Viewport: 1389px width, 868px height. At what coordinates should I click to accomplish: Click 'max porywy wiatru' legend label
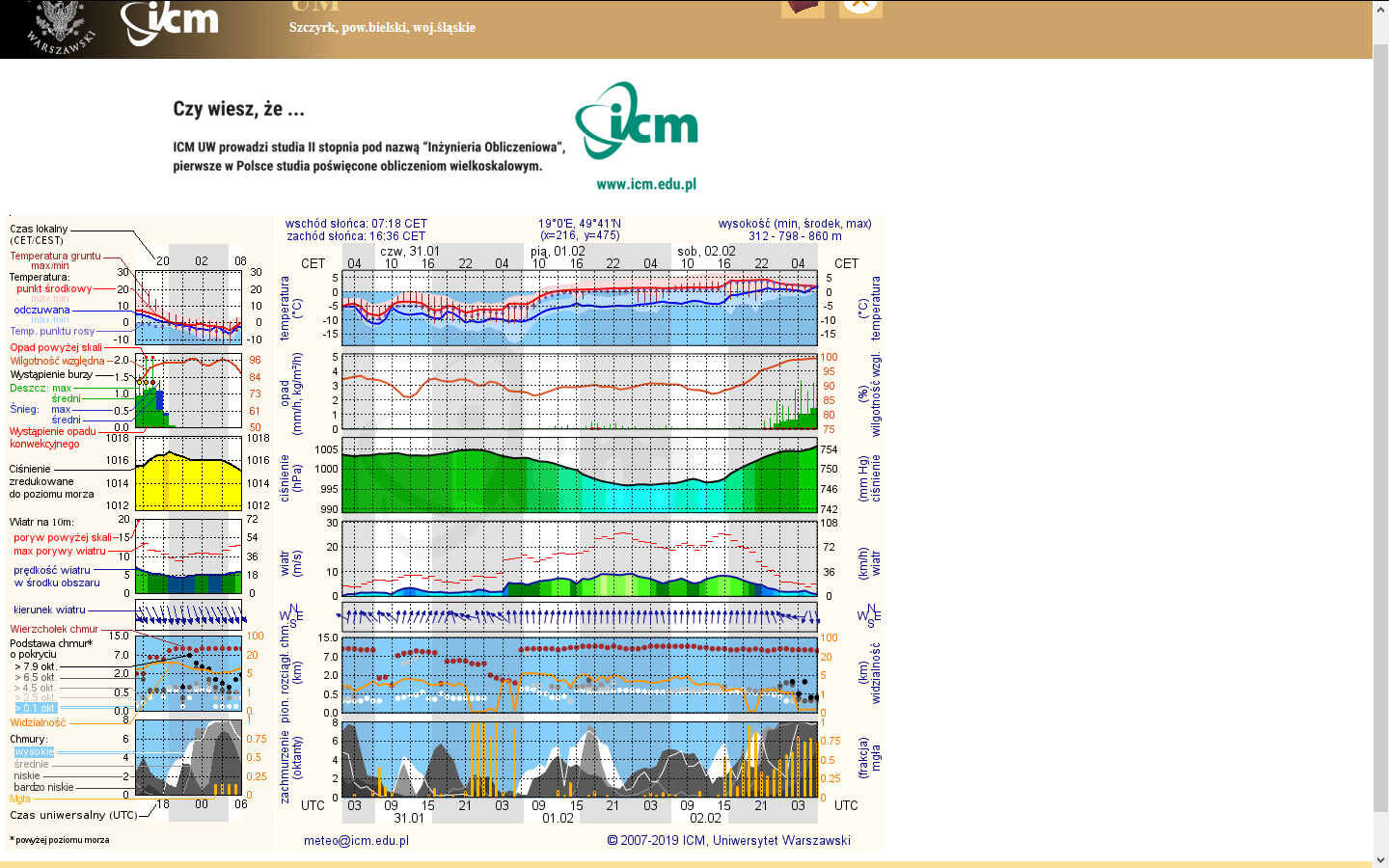[60, 551]
